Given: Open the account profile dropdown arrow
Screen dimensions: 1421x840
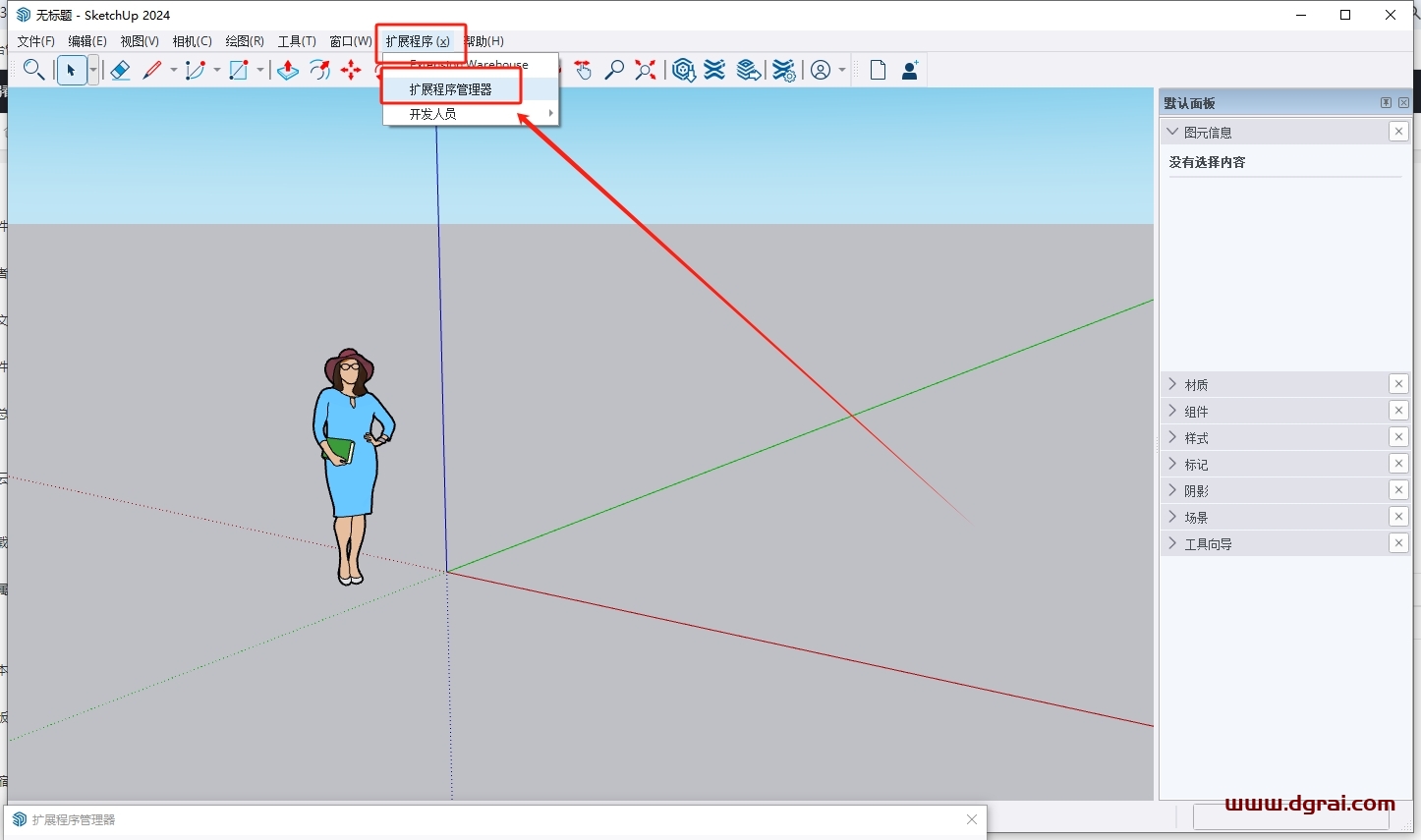Looking at the screenshot, I should click(842, 70).
